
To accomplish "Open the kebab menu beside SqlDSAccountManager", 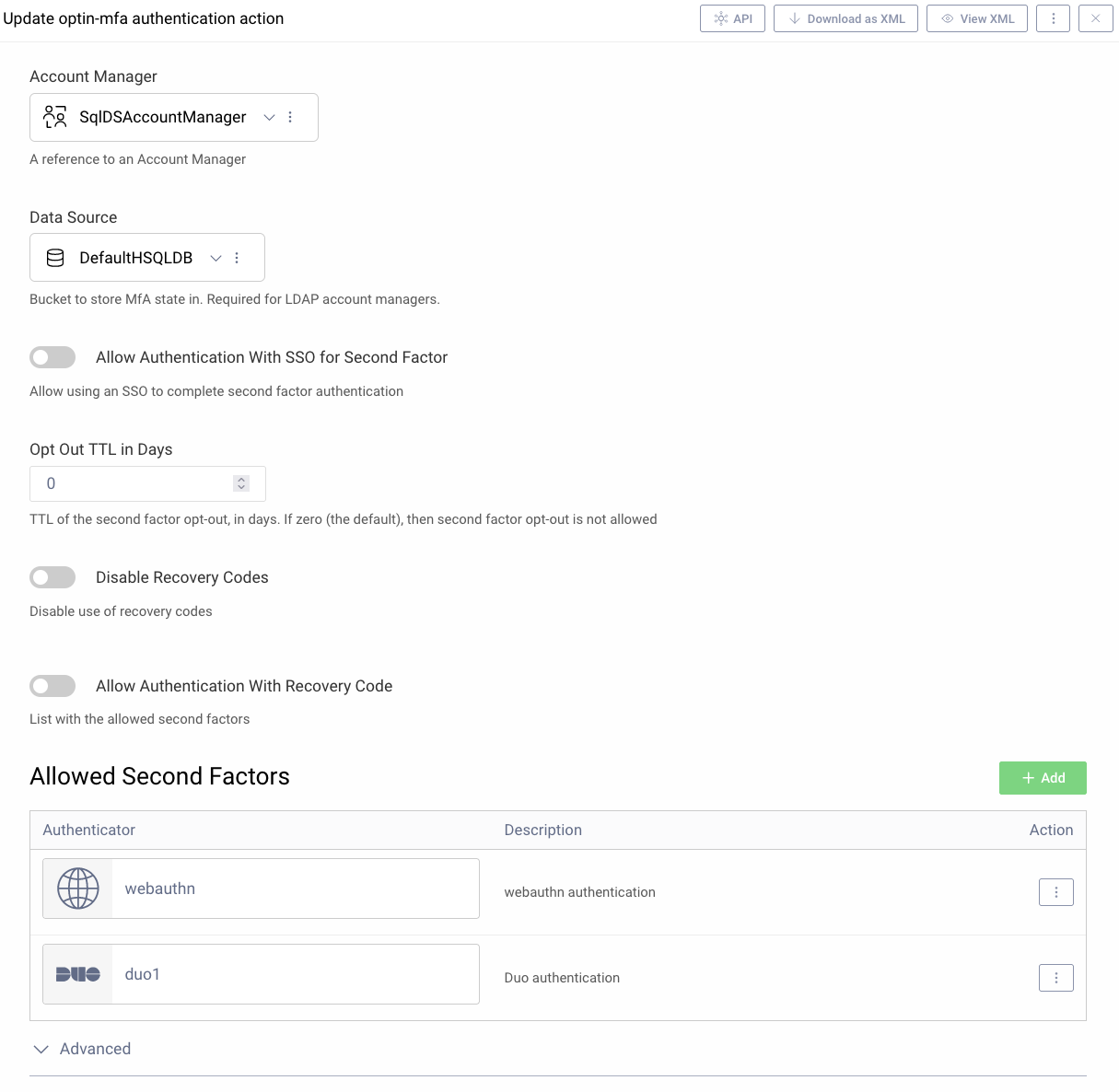I will [x=290, y=117].
